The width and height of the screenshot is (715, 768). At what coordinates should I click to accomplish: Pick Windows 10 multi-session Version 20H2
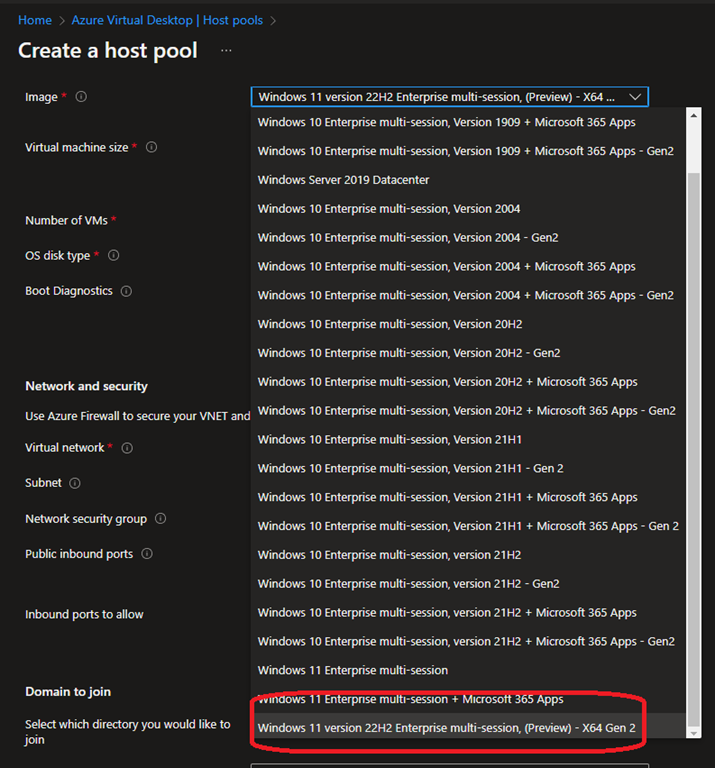(389, 324)
